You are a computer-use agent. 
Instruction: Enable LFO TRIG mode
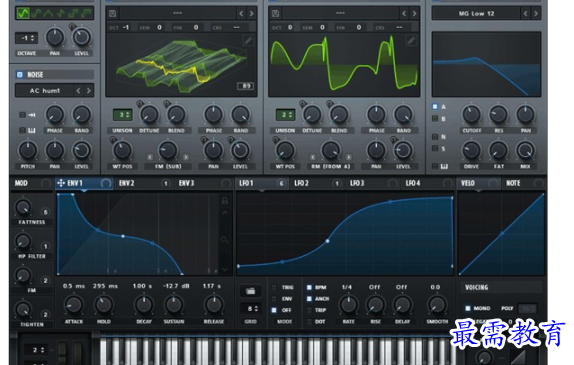[x=274, y=287]
